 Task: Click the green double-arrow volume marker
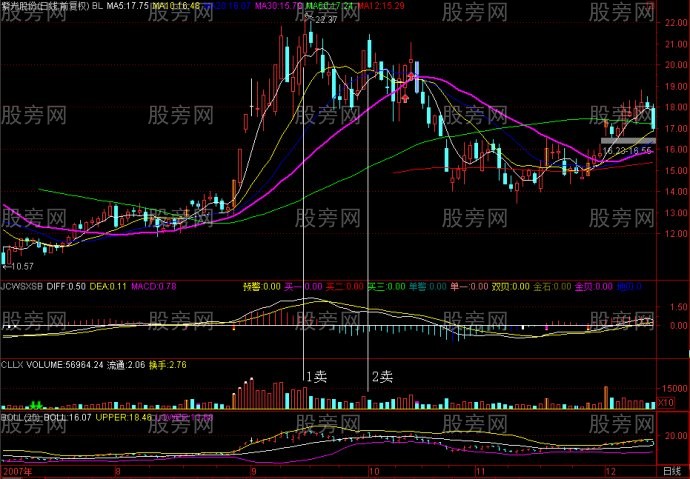pyautogui.click(x=35, y=404)
